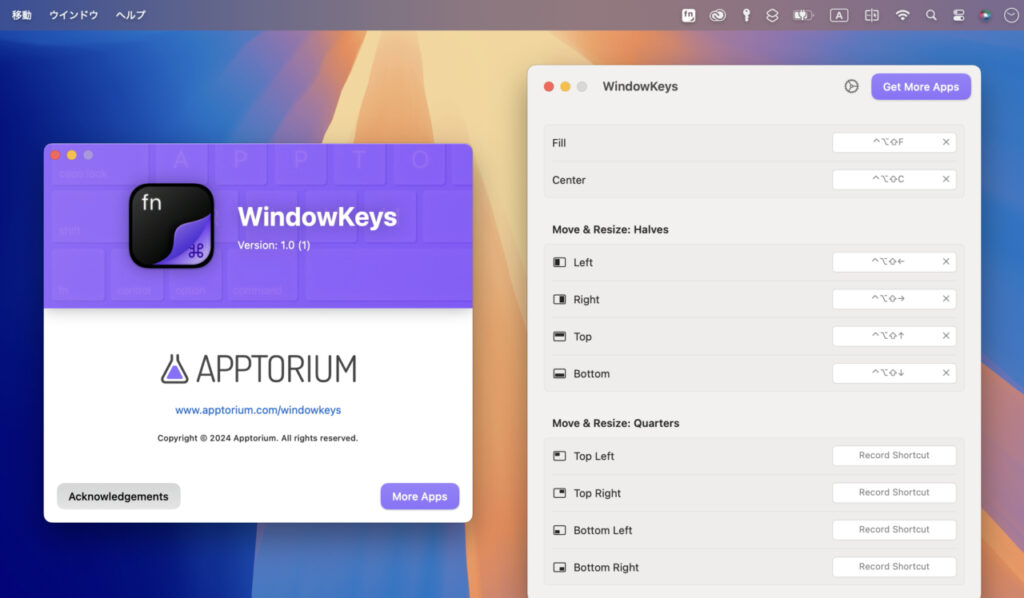Image resolution: width=1024 pixels, height=598 pixels.
Task: Click the WindowKeys app icon in About window
Action: (171, 226)
